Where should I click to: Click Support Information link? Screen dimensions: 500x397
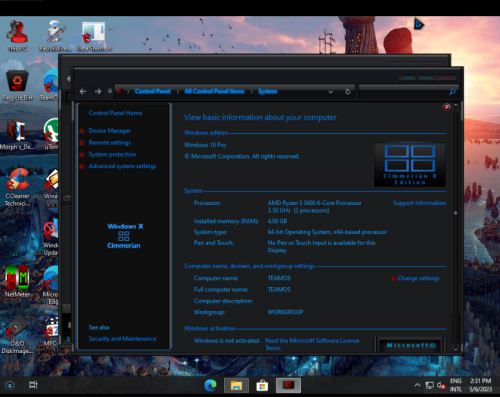tap(419, 203)
